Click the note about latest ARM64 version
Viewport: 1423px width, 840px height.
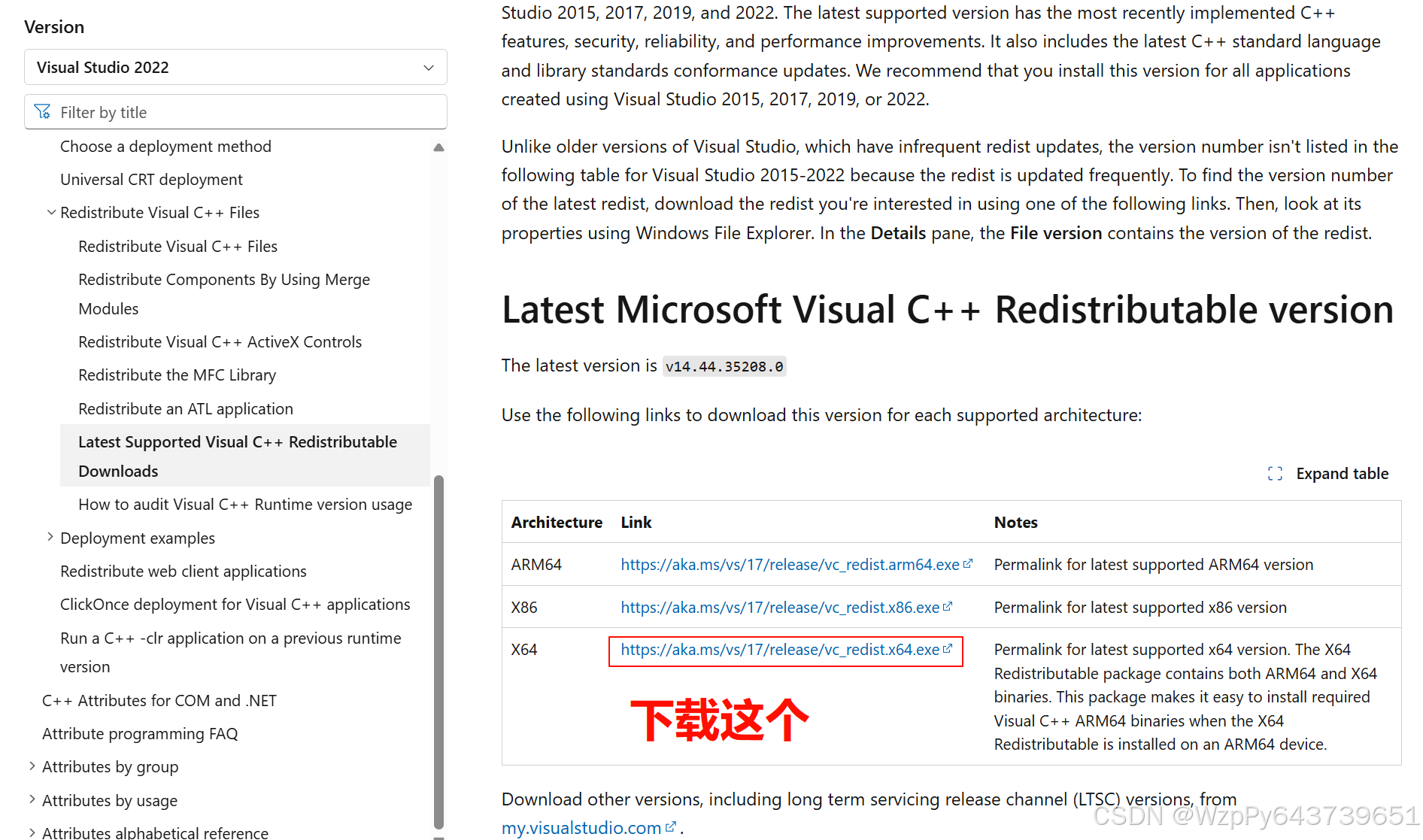tap(1154, 565)
